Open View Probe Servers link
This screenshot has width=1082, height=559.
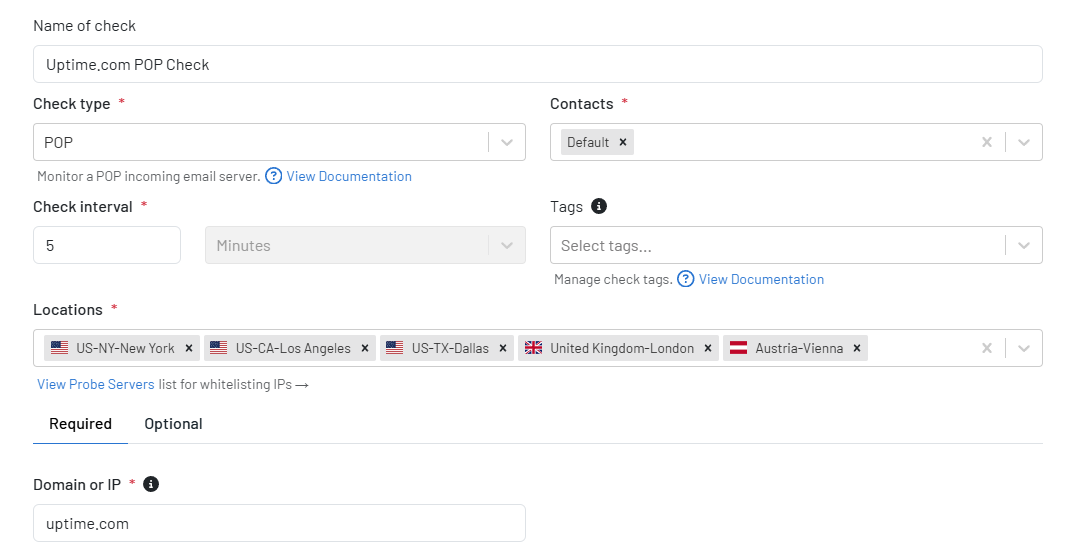(96, 384)
